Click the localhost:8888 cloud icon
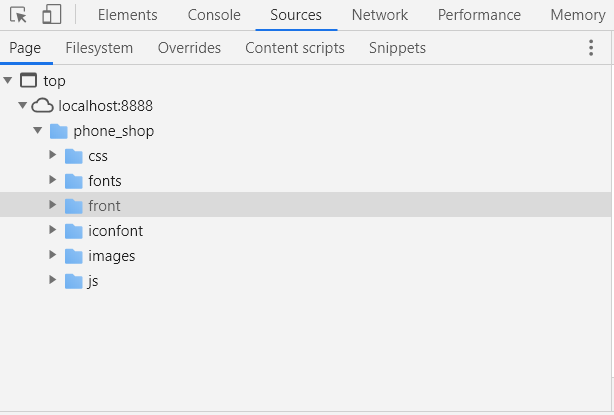614x415 pixels. [x=42, y=106]
